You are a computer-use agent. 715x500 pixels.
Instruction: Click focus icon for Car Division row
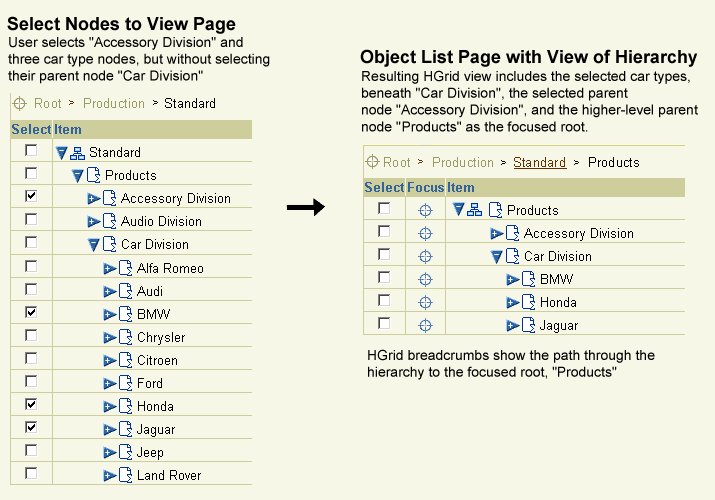425,256
